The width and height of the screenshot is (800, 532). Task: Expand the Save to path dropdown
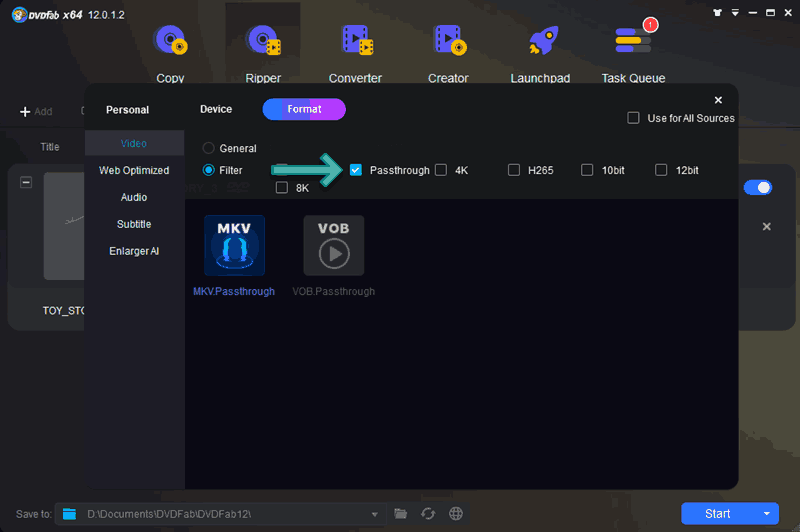coord(374,514)
